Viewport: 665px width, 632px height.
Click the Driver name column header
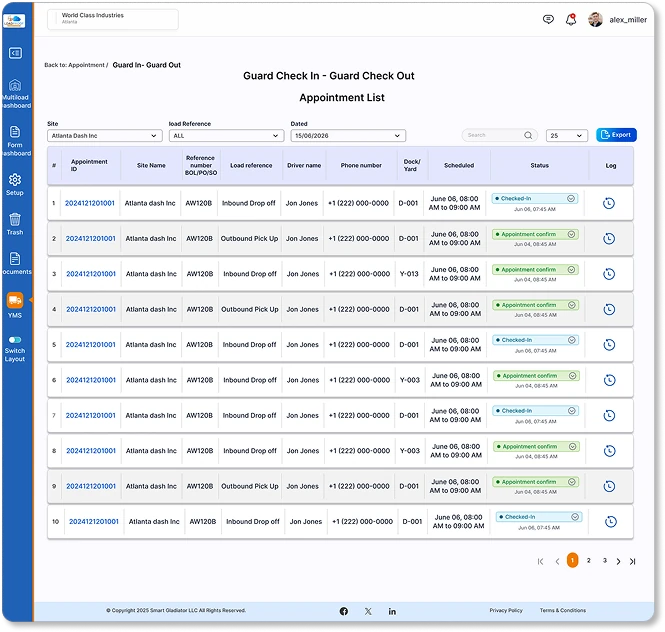304,165
